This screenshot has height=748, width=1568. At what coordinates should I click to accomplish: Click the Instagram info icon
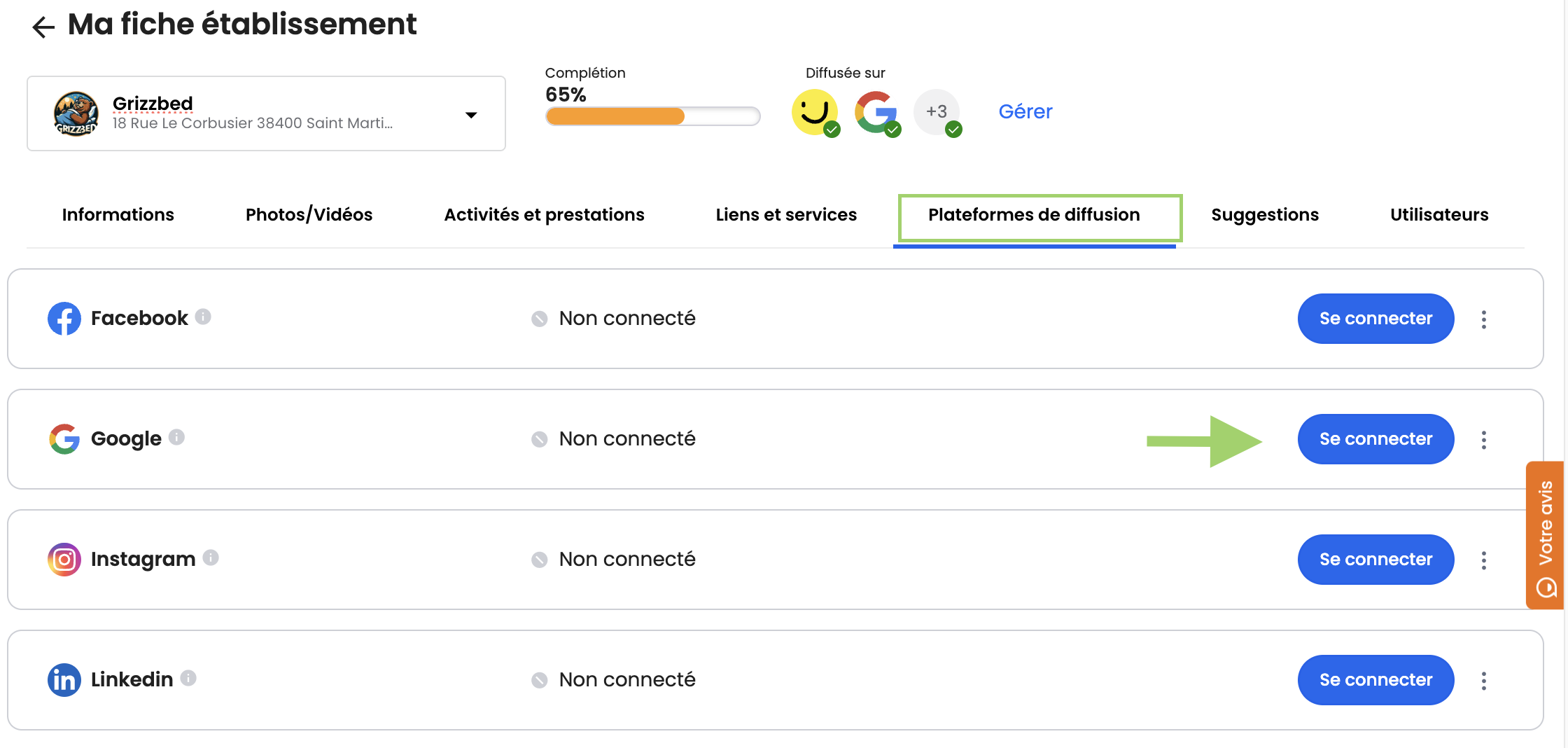[211, 557]
